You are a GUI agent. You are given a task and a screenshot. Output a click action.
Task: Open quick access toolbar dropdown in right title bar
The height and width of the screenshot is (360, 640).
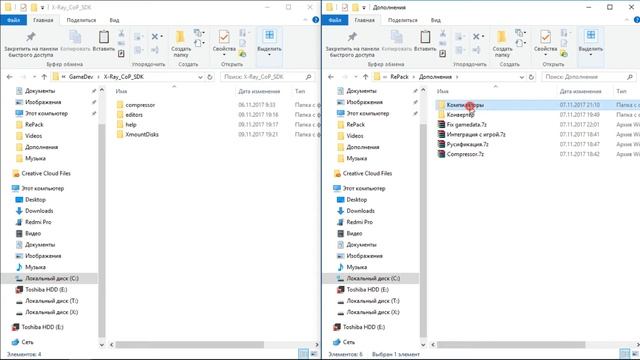[x=364, y=7]
